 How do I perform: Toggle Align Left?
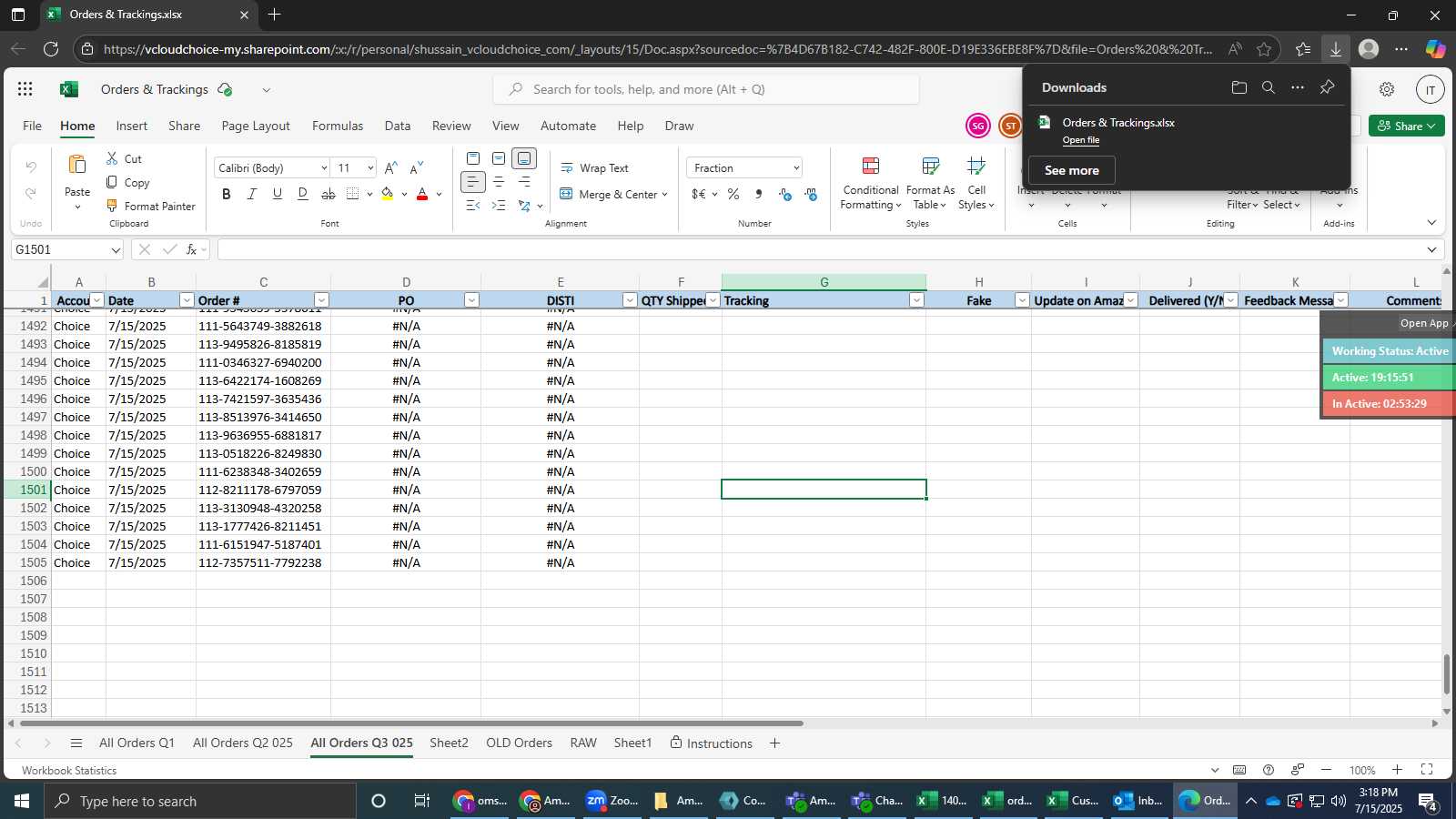(473, 182)
